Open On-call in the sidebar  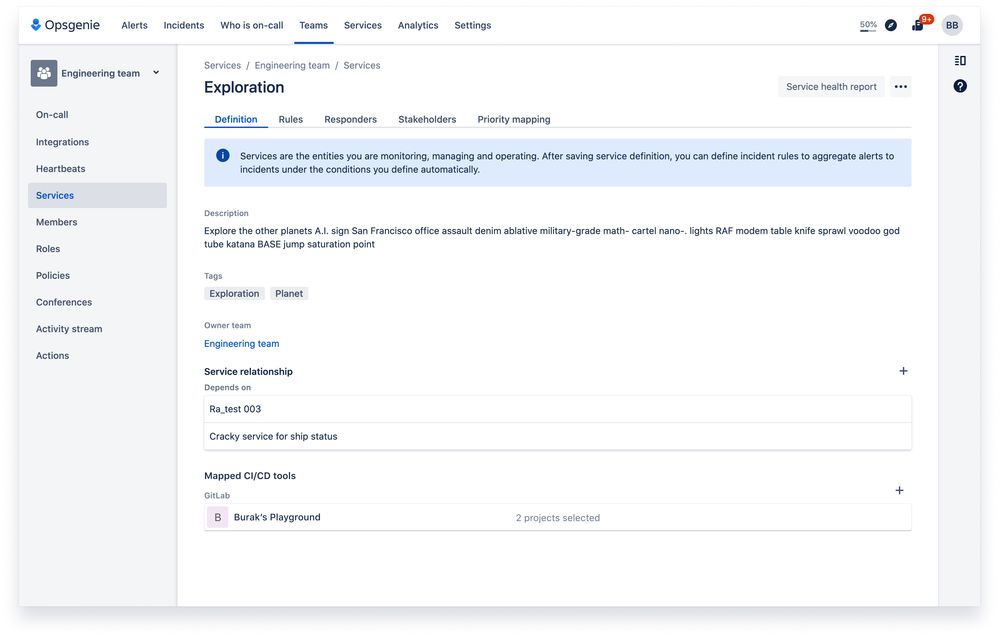(97, 115)
